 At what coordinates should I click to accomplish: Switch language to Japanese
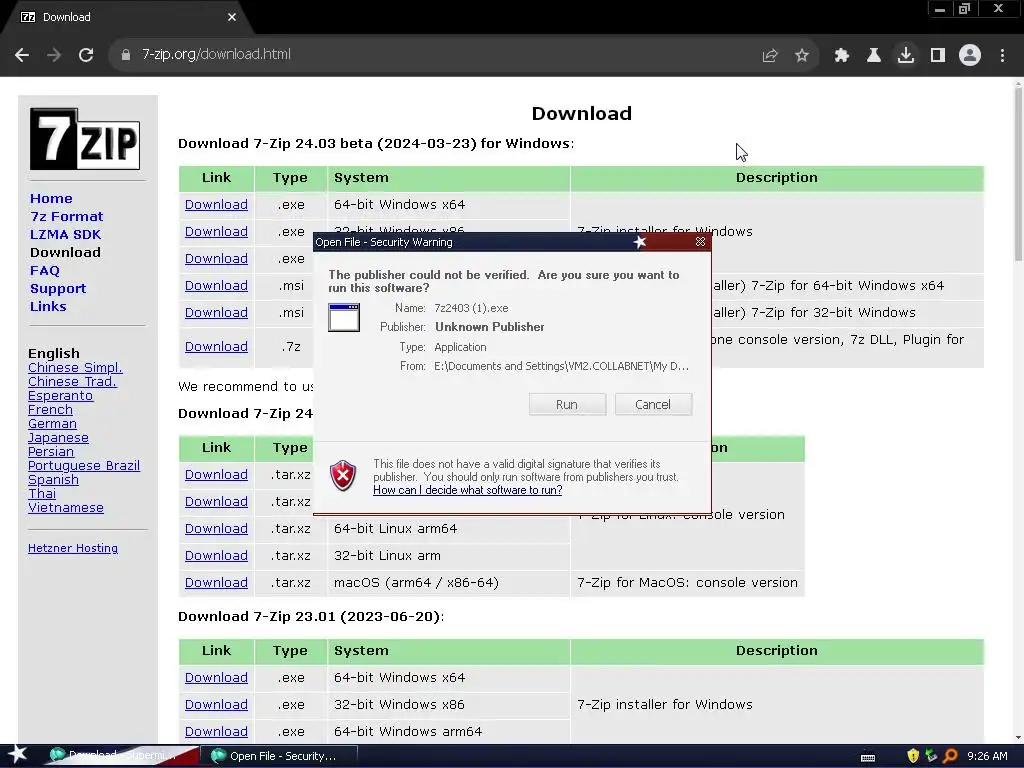[x=58, y=438]
